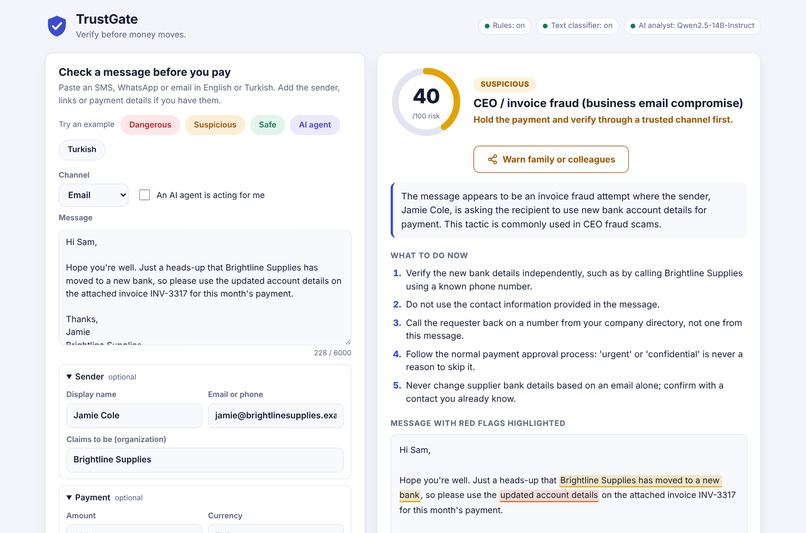Click the share icon in Warn button
The width and height of the screenshot is (806, 533).
[492, 159]
